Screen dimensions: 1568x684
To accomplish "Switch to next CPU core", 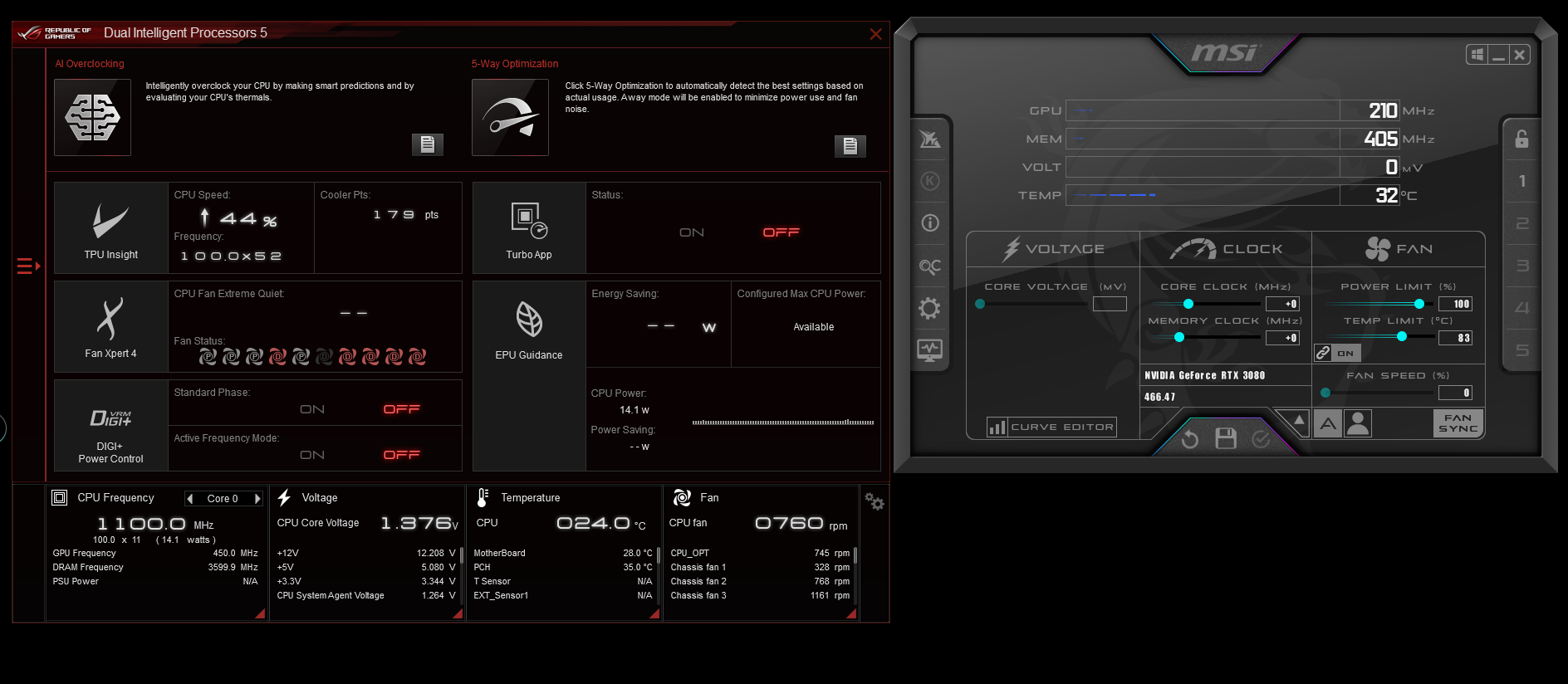I will coord(257,499).
